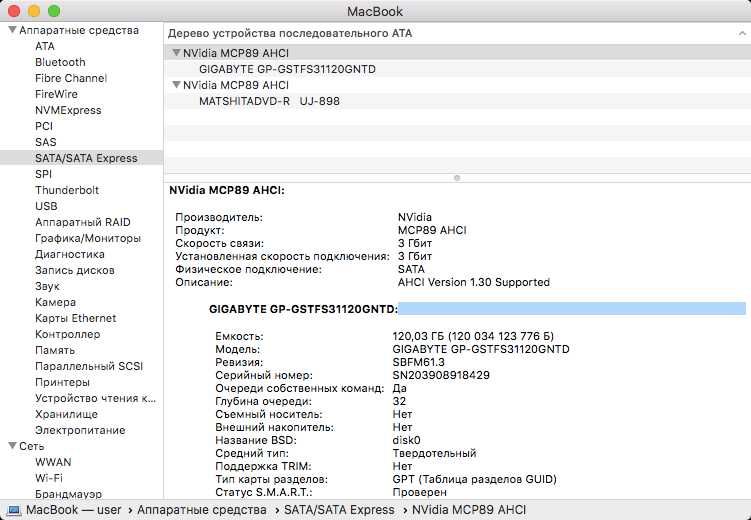Collapse the Аппаратные средства section
This screenshot has height=520, width=751.
(x=12, y=30)
